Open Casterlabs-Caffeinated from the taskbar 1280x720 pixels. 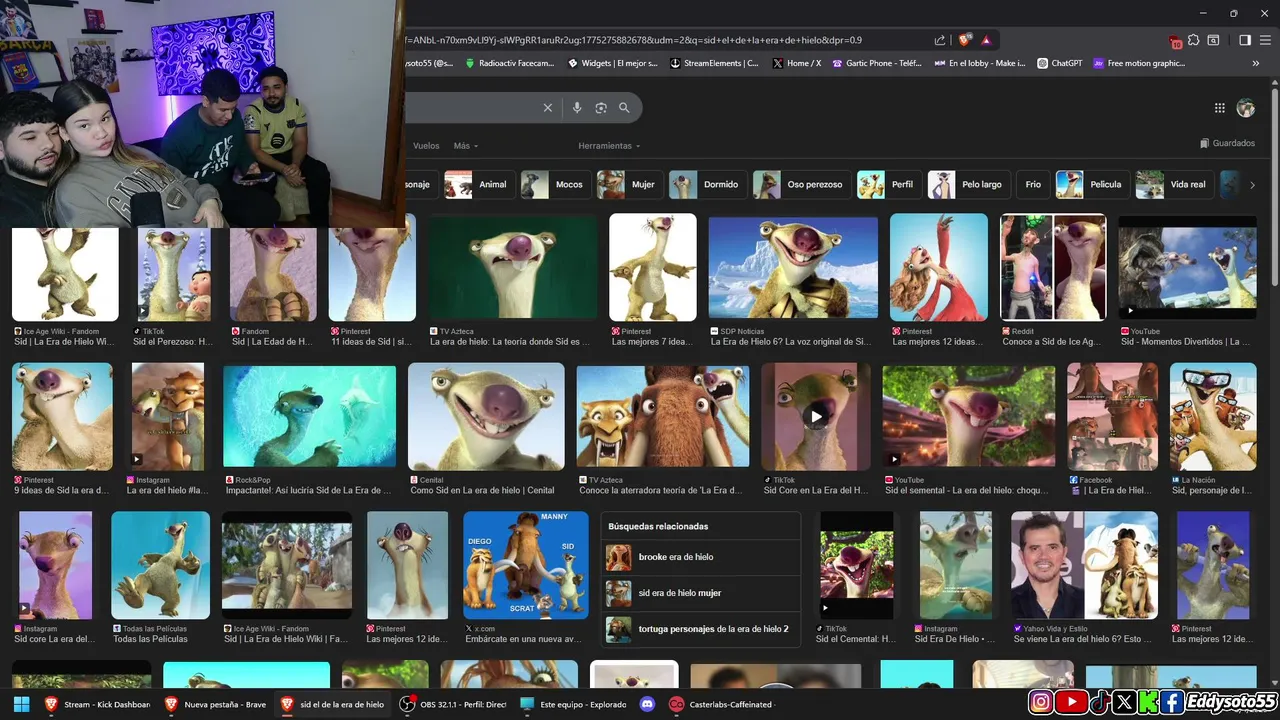[x=720, y=704]
